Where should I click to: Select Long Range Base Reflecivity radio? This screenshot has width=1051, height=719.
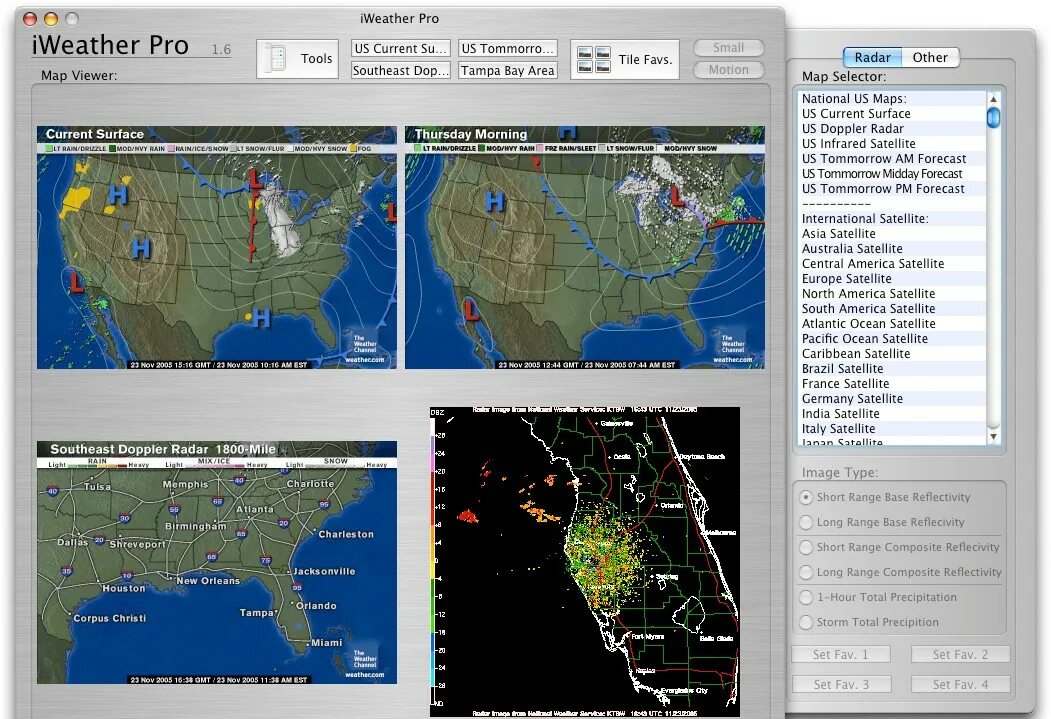806,522
